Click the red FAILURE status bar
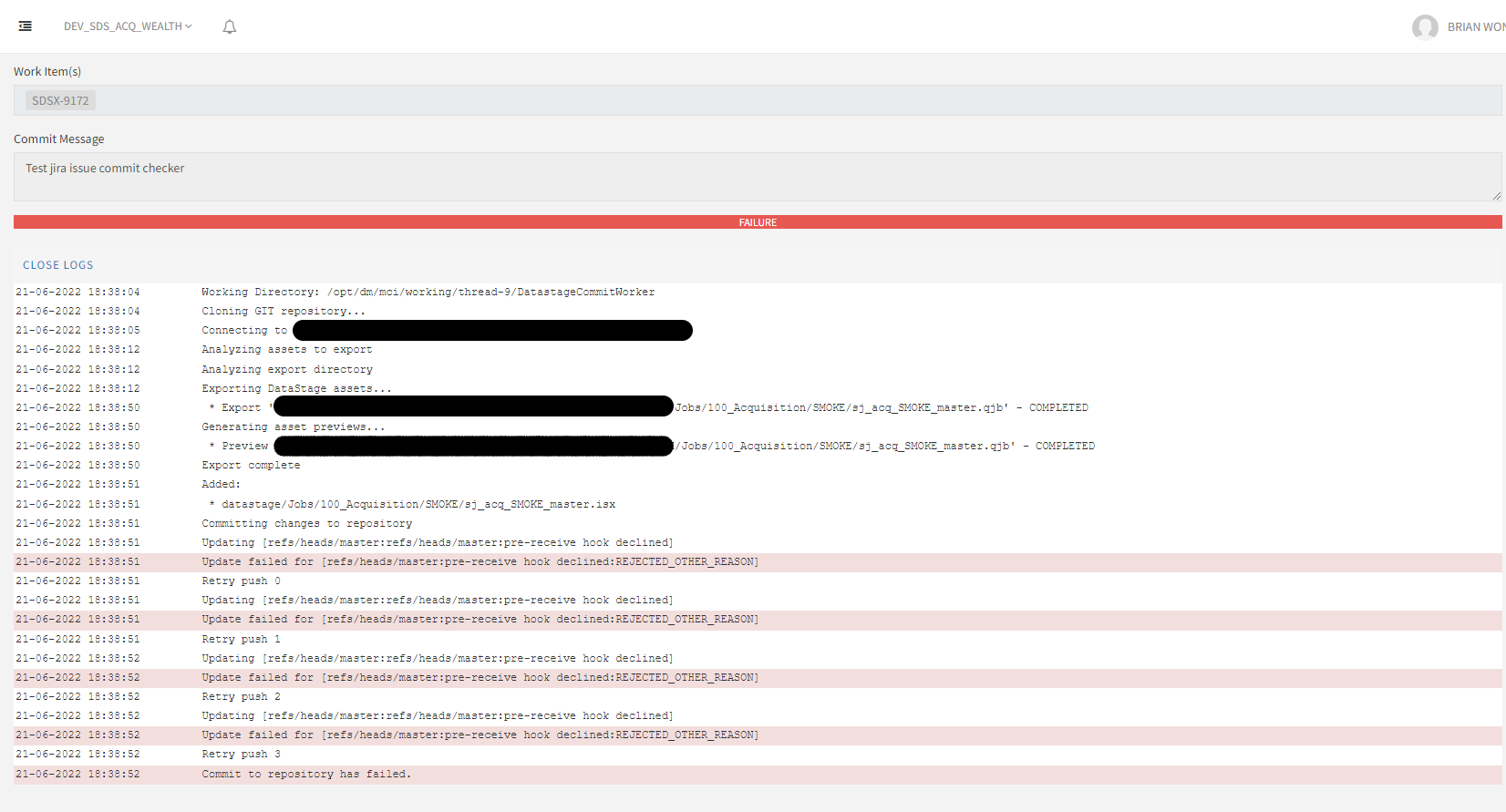The height and width of the screenshot is (812, 1506). [x=757, y=222]
